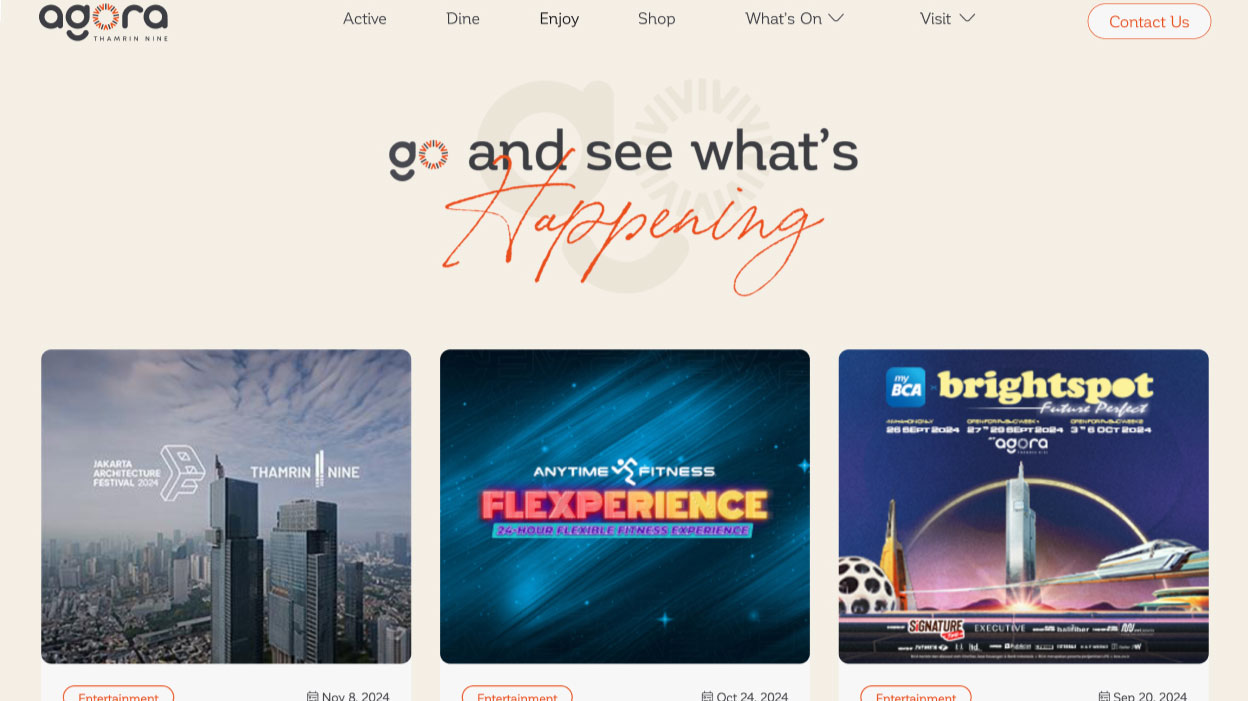Image resolution: width=1248 pixels, height=701 pixels.
Task: Click the calendar icon beside Oct 24, 2024
Action: [707, 696]
